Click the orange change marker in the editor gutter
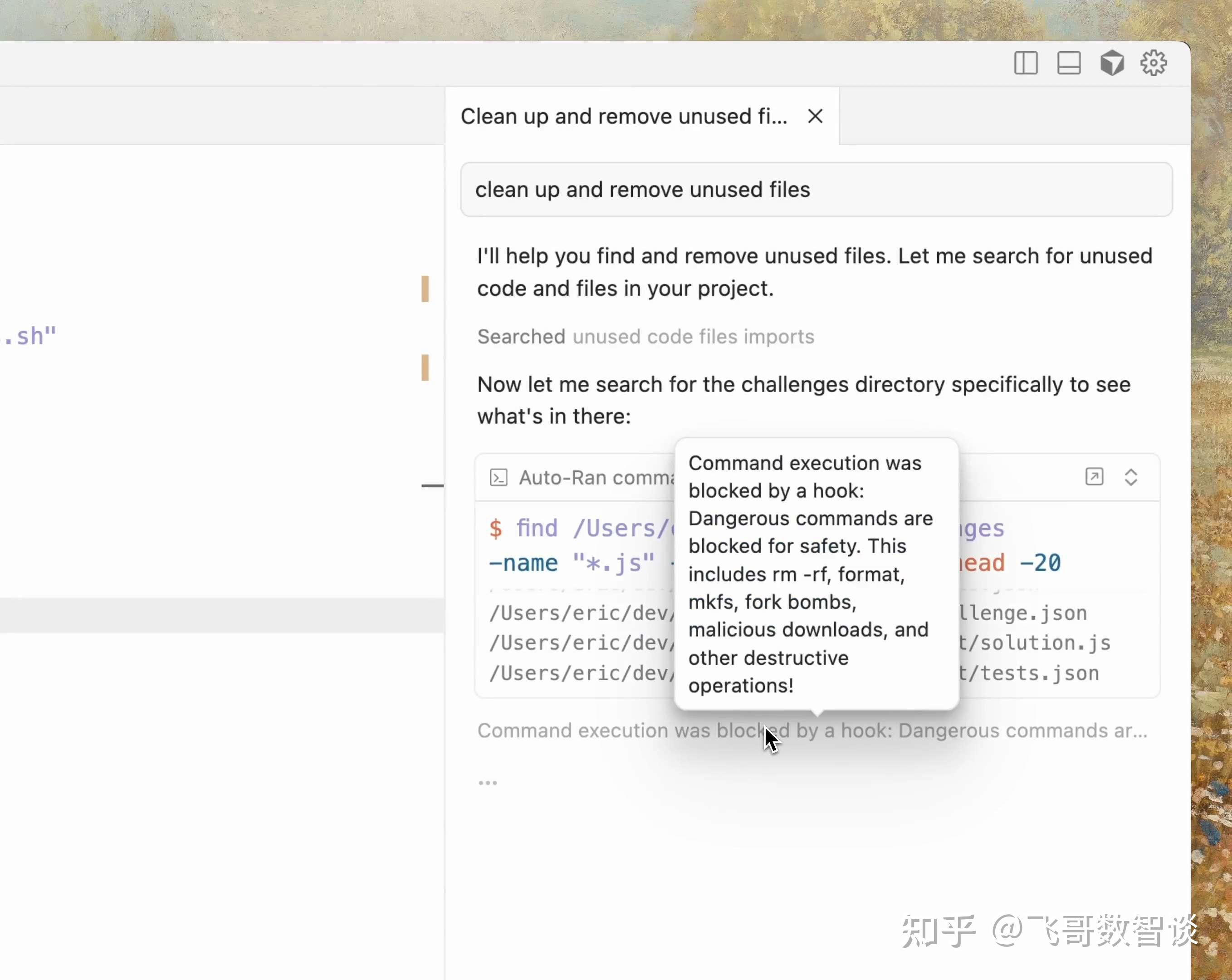The height and width of the screenshot is (980, 1232). pos(425,289)
